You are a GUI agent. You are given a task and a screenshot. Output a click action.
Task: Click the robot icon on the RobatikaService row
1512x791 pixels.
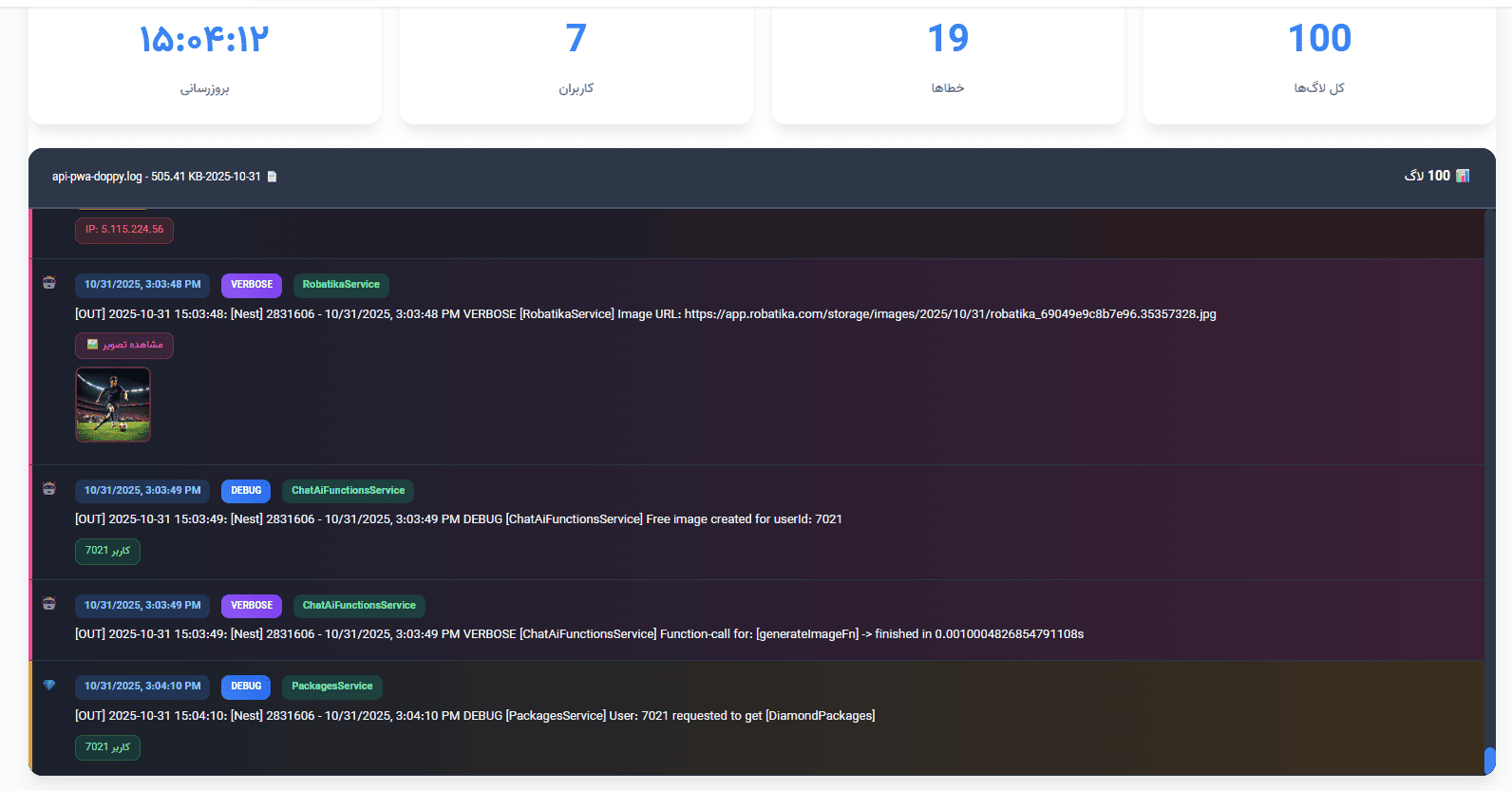49,283
